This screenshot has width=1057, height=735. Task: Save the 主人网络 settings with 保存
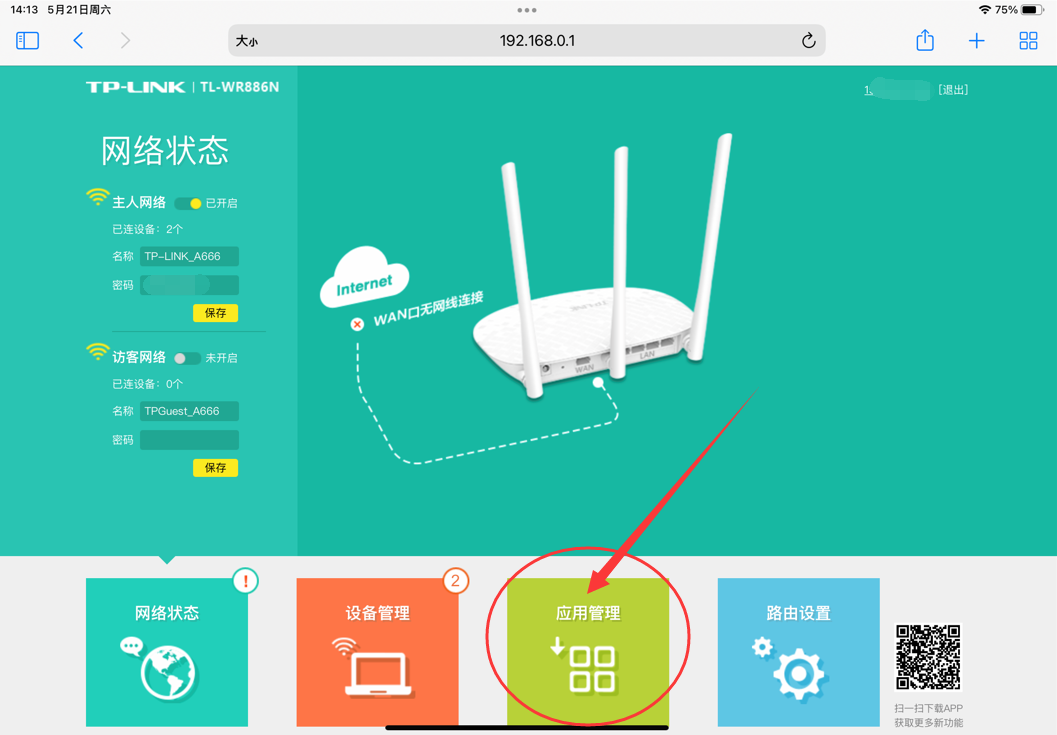click(216, 313)
